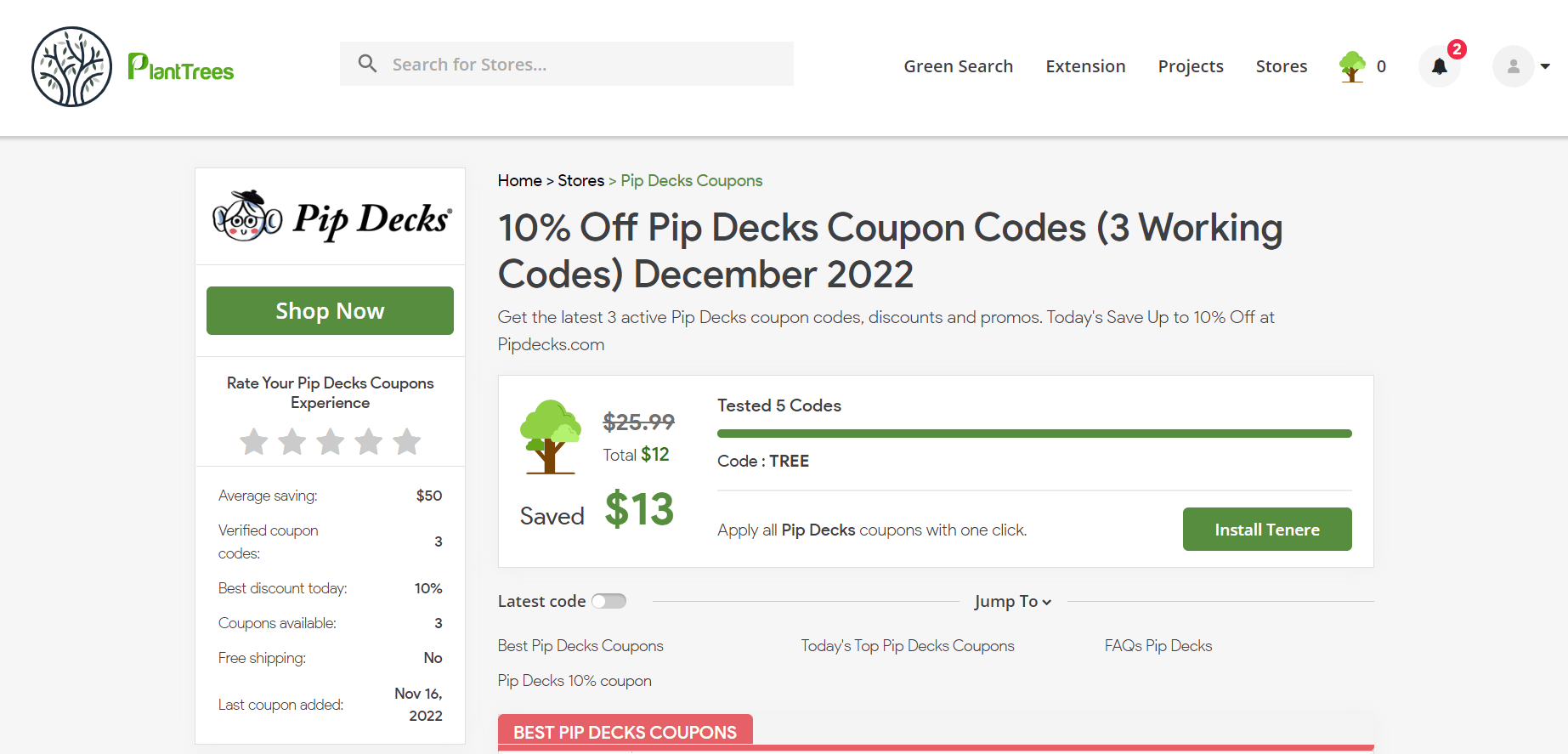Click the PlantTrees logo icon
This screenshot has width=1568, height=754.
click(72, 67)
